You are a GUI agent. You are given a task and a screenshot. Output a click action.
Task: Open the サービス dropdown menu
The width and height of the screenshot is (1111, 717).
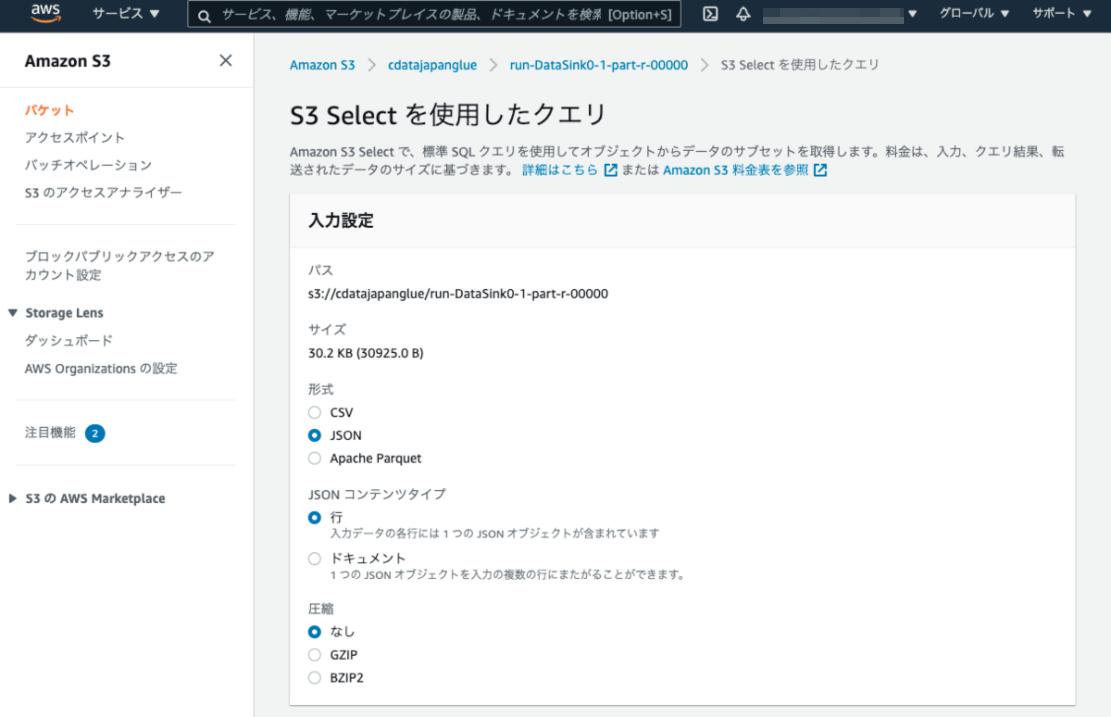click(125, 13)
